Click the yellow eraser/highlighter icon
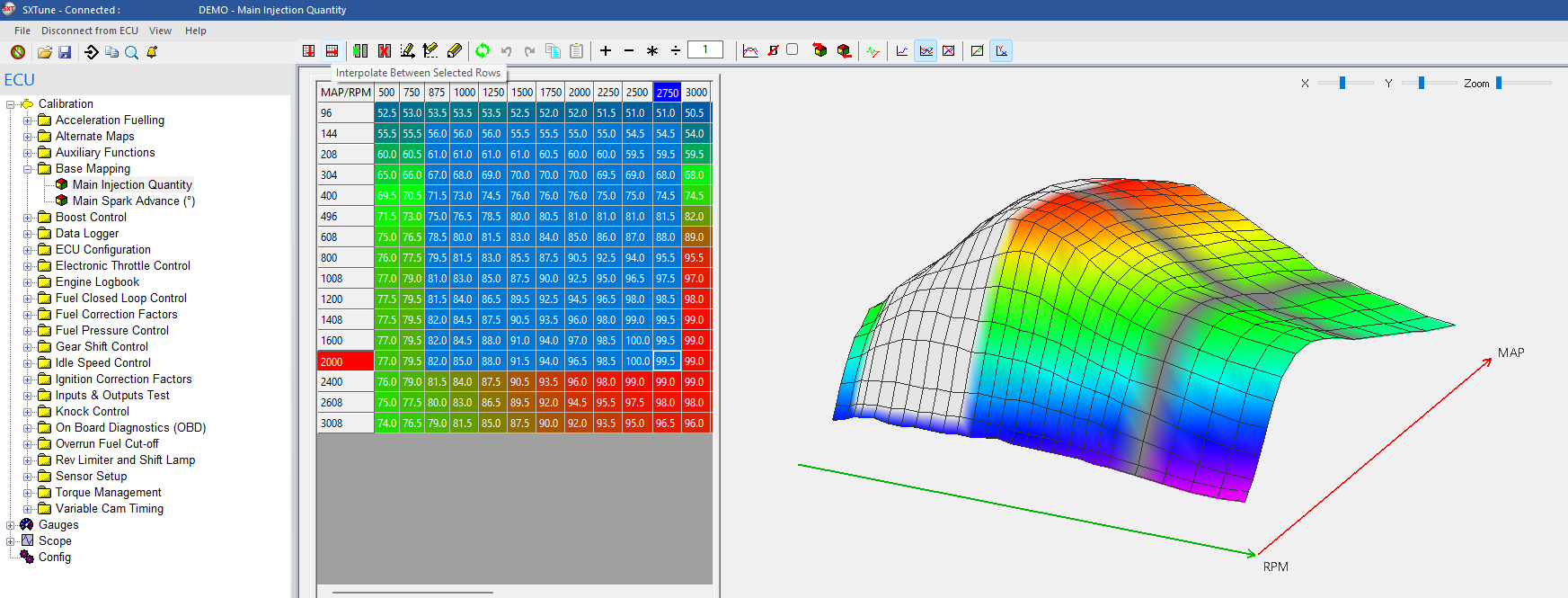This screenshot has width=1568, height=598. 454,50
